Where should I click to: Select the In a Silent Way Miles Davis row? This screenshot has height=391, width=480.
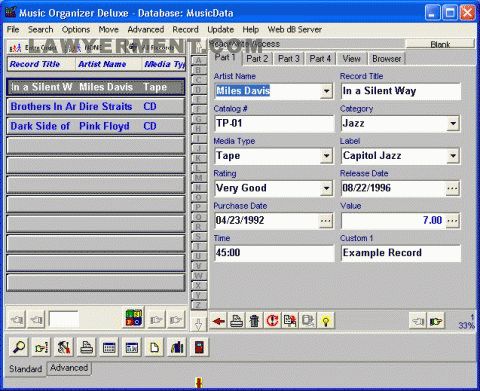tap(96, 87)
